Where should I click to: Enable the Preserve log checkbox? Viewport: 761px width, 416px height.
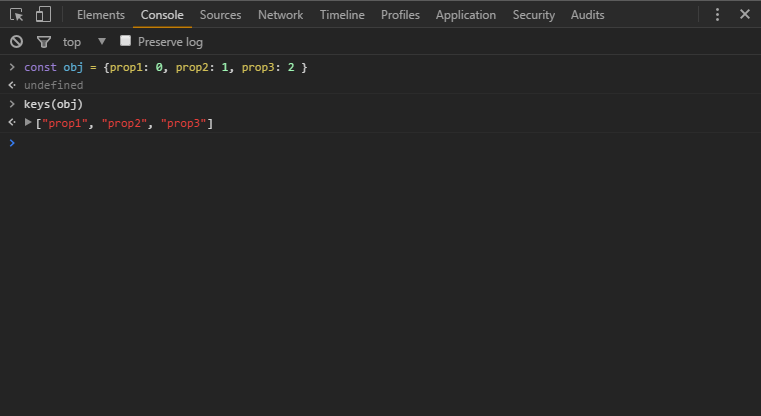126,41
